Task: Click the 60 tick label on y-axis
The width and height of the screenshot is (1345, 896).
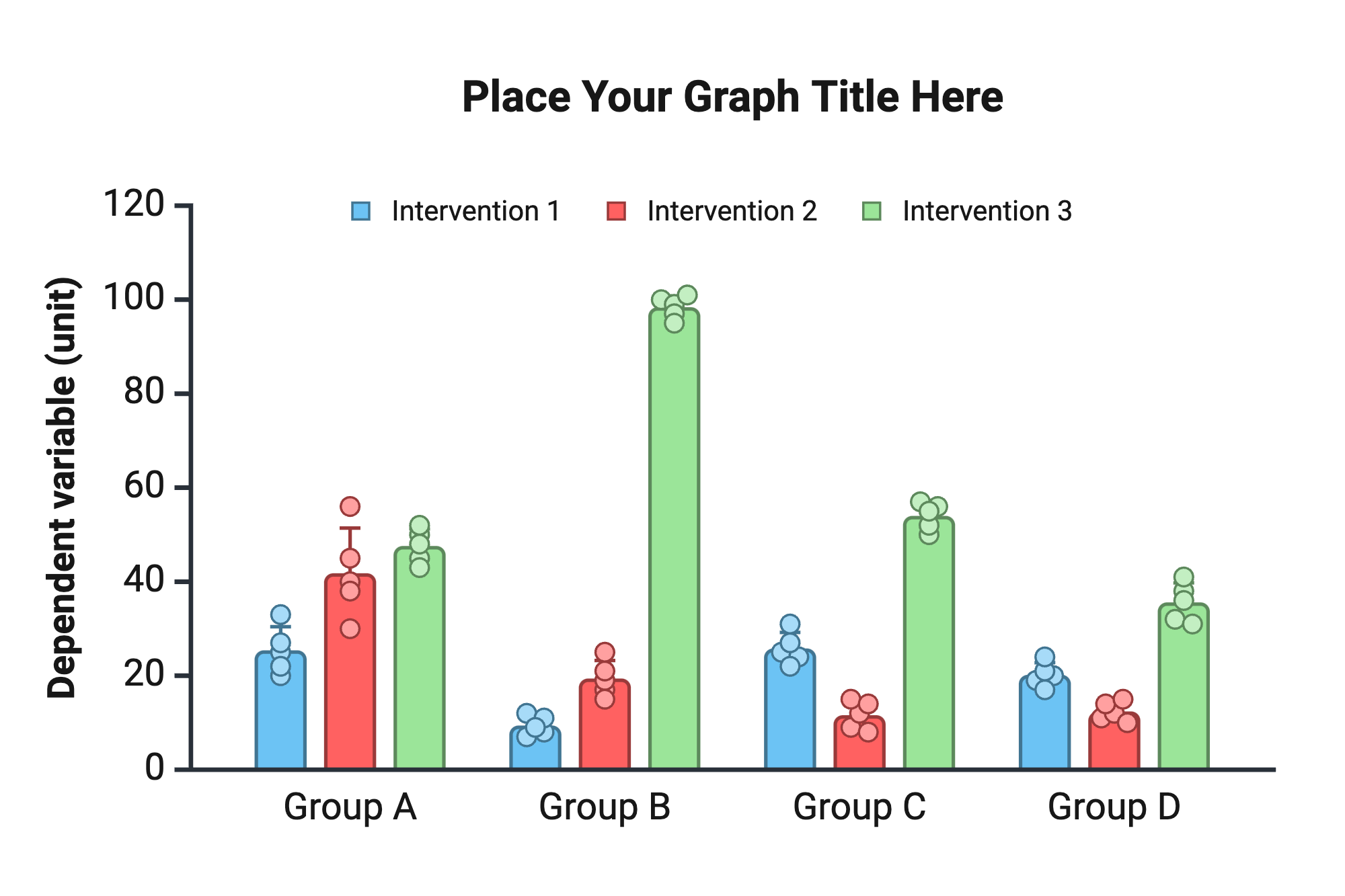Action: (x=145, y=487)
